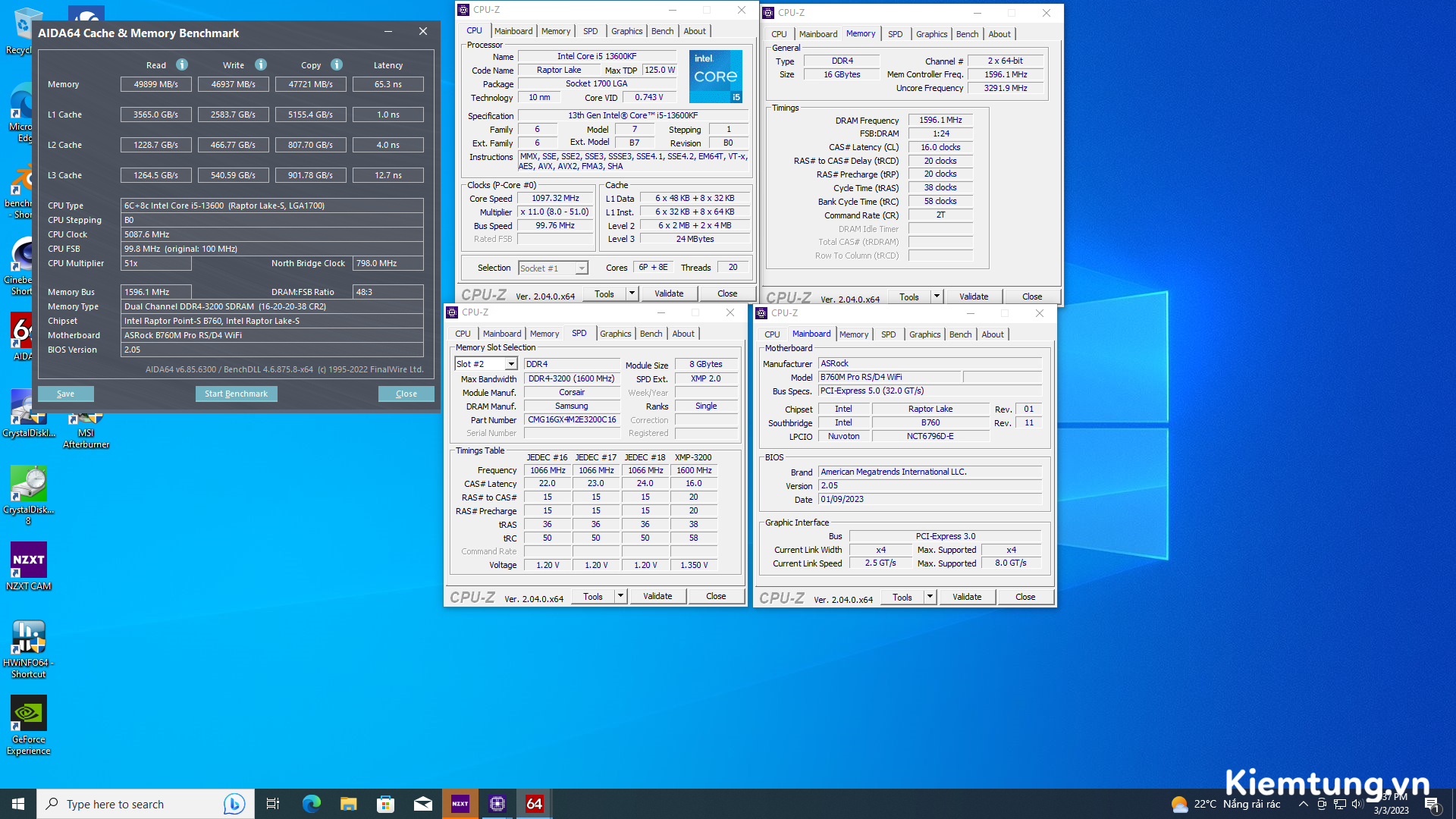Viewport: 1456px width, 819px height.
Task: Open NZXT CAM desktop shortcut
Action: pos(29,566)
